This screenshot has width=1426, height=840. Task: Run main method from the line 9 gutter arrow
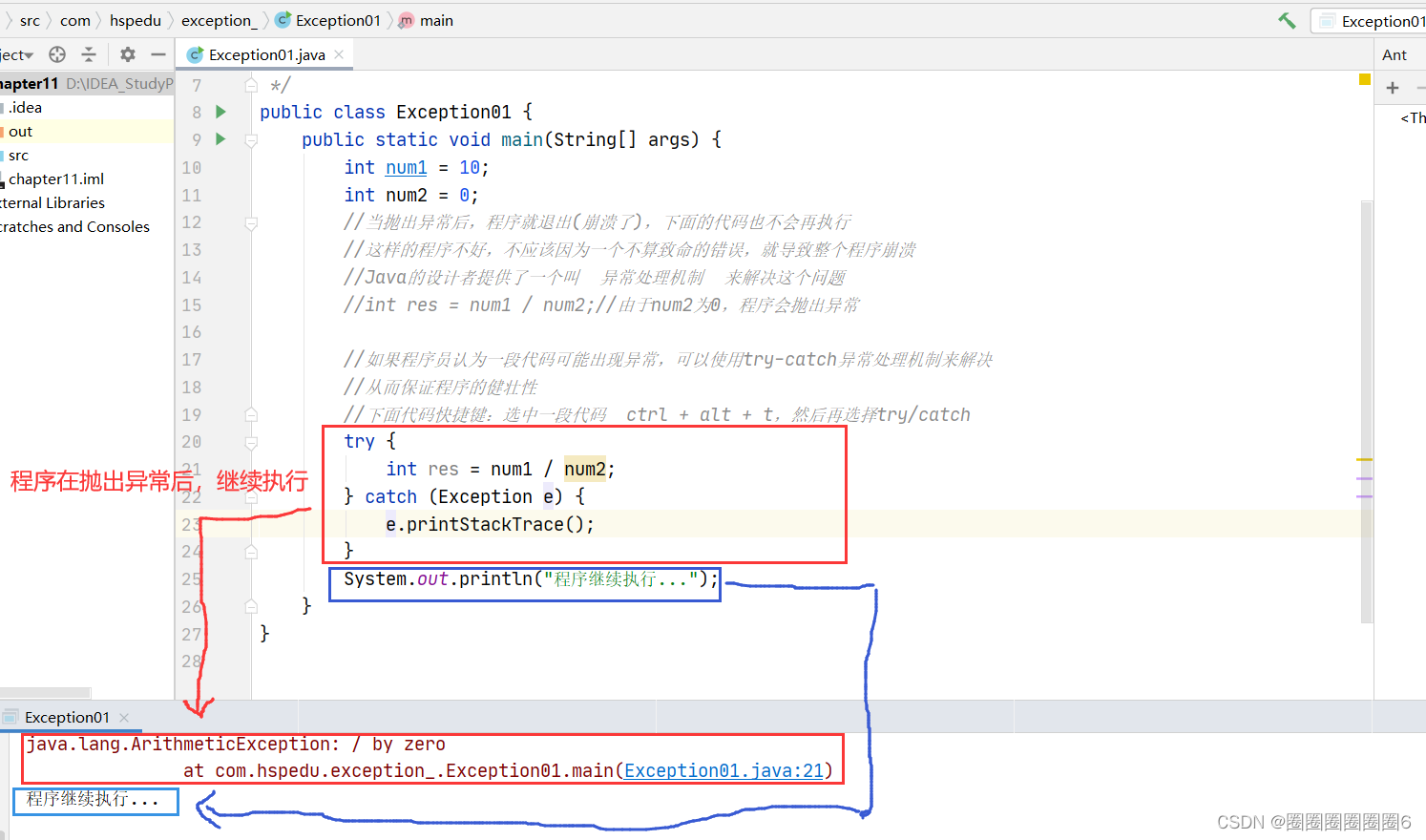(220, 139)
